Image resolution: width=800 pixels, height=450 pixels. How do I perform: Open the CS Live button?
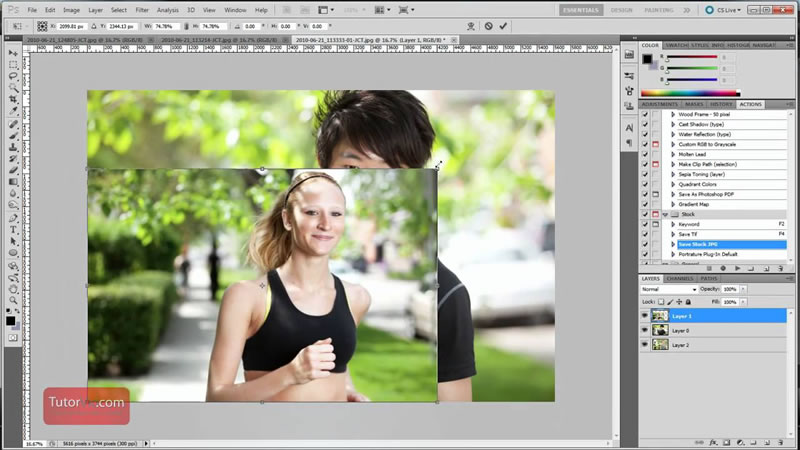click(733, 10)
